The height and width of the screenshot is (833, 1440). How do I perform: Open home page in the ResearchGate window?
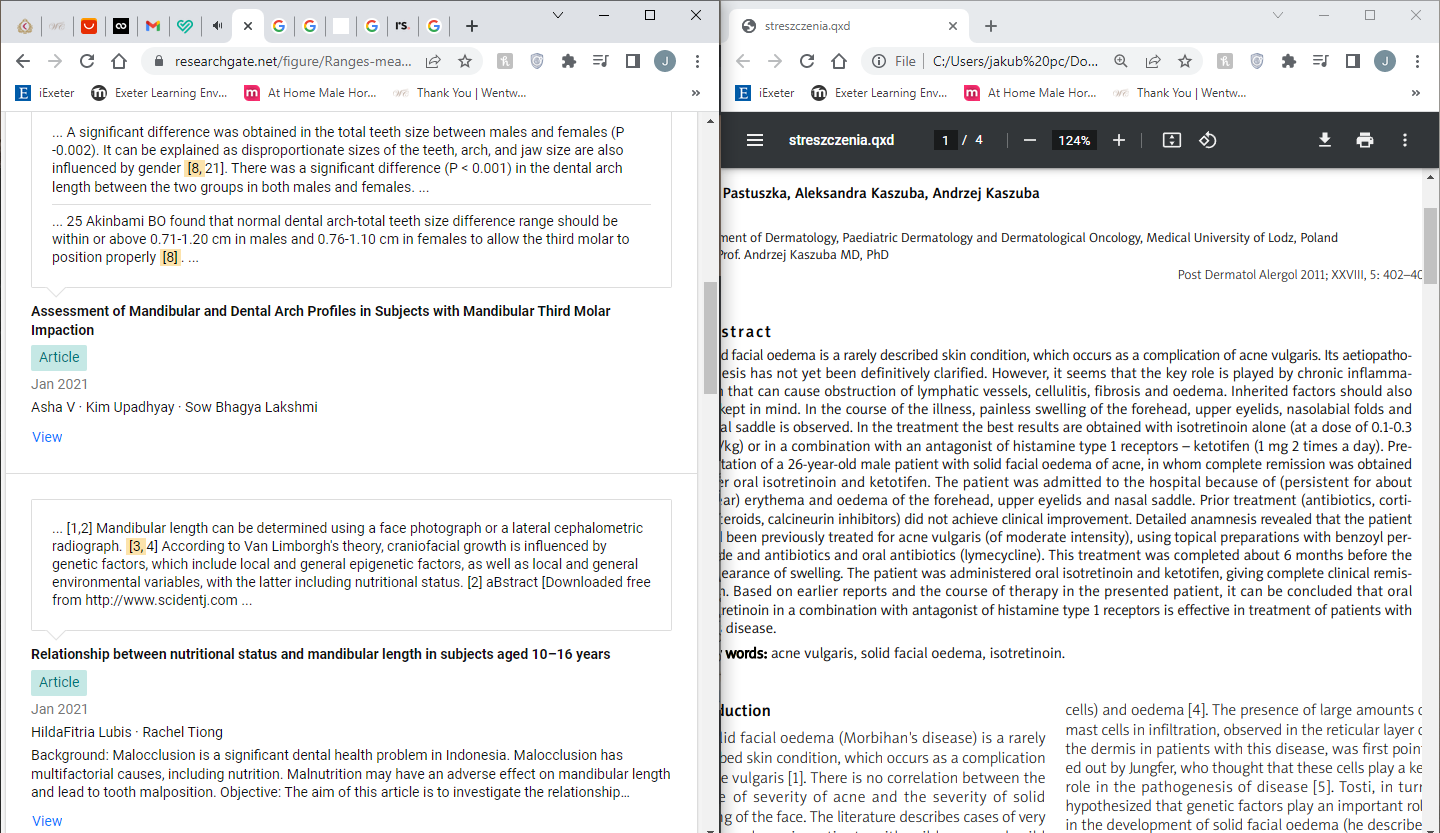(119, 61)
